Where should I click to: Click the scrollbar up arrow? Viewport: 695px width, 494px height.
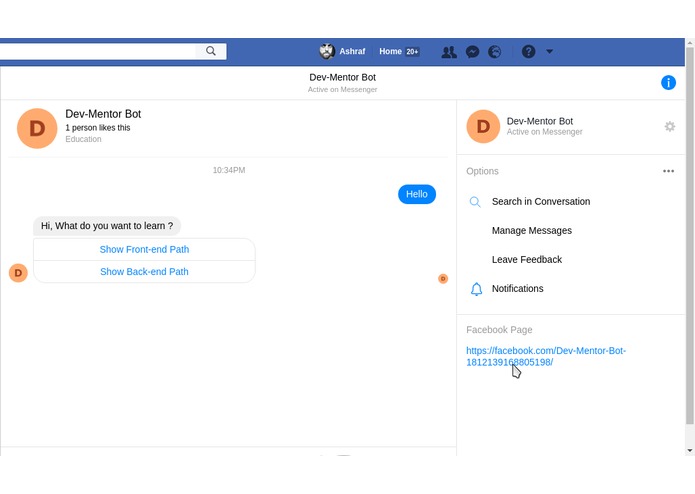[x=690, y=43]
